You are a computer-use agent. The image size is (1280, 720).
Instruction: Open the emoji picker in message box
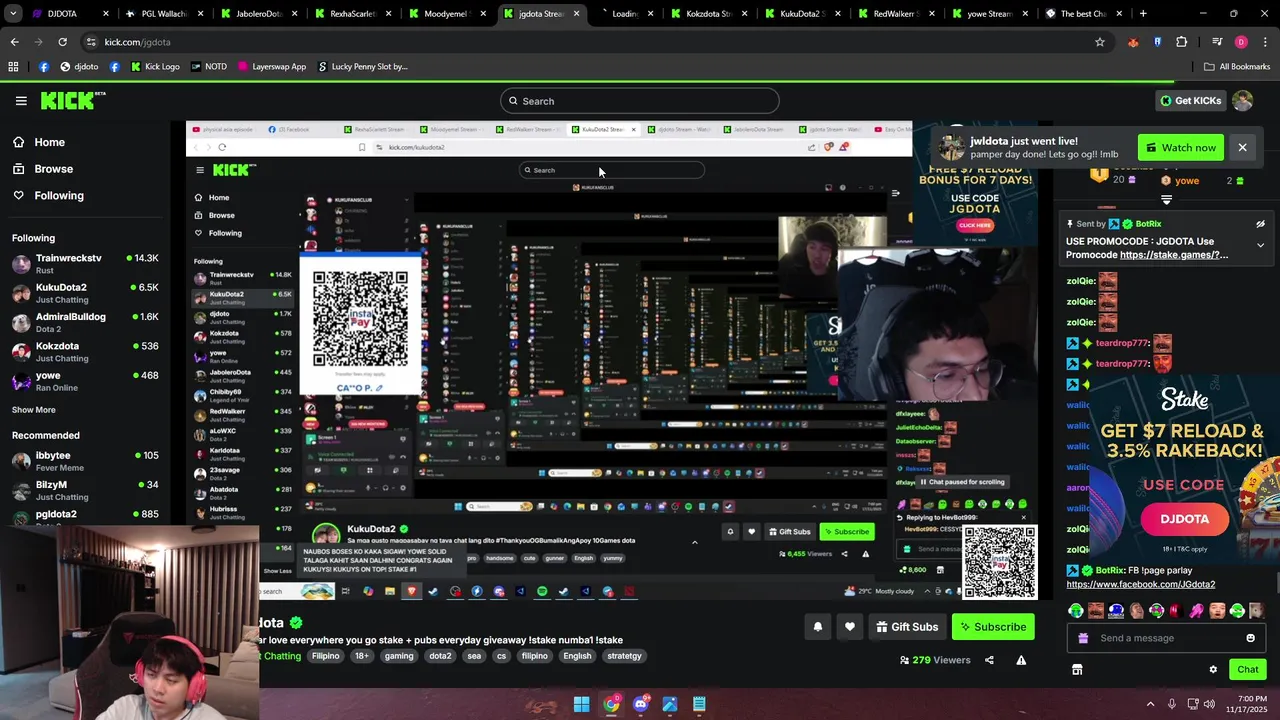[1250, 638]
